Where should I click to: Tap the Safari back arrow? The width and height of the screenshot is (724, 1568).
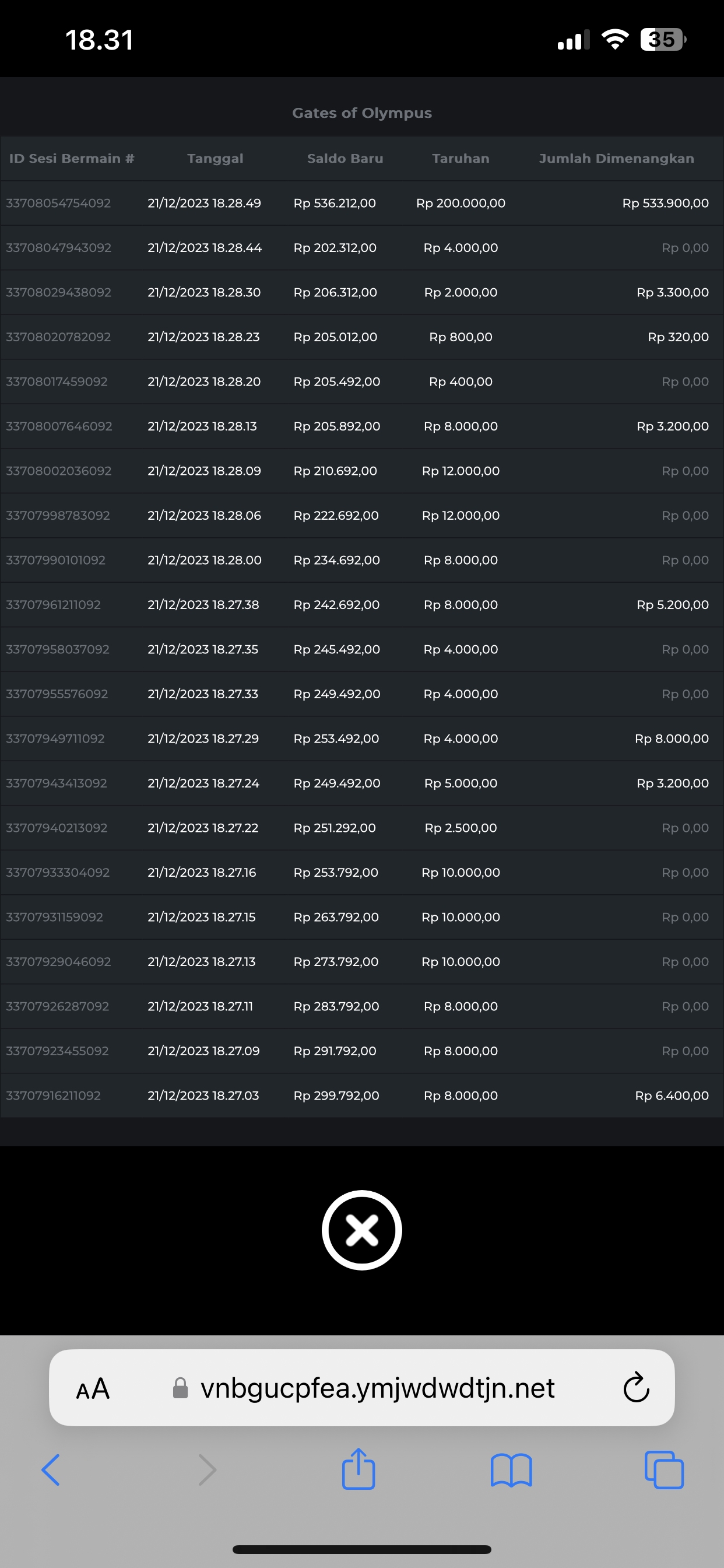pyautogui.click(x=51, y=1471)
